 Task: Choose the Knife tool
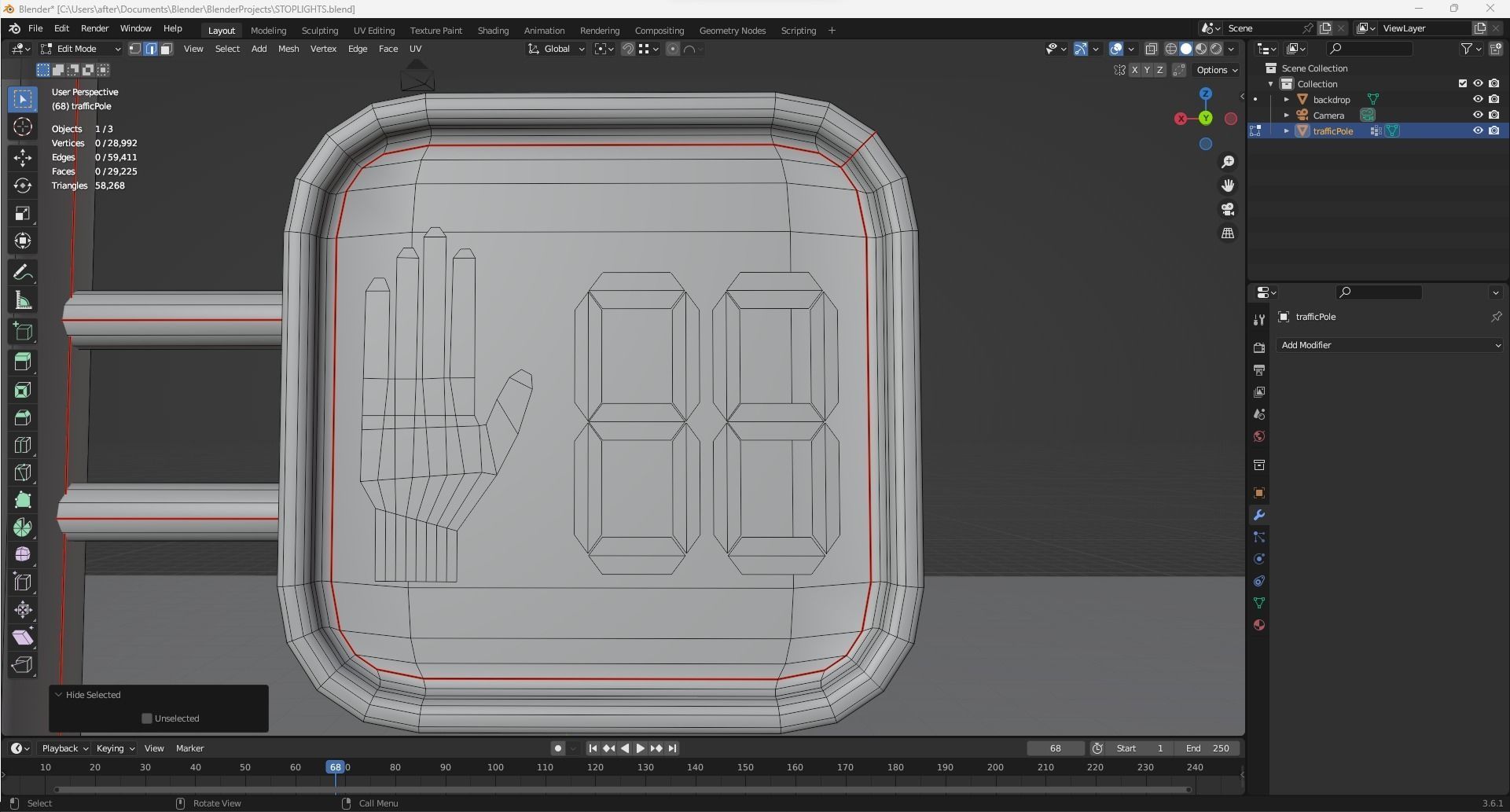23,472
